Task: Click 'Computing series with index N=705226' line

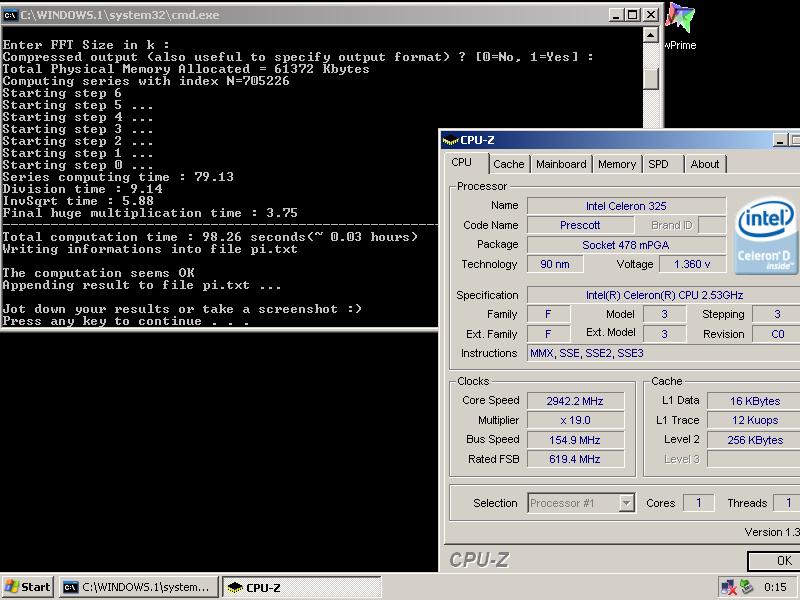Action: tap(146, 81)
